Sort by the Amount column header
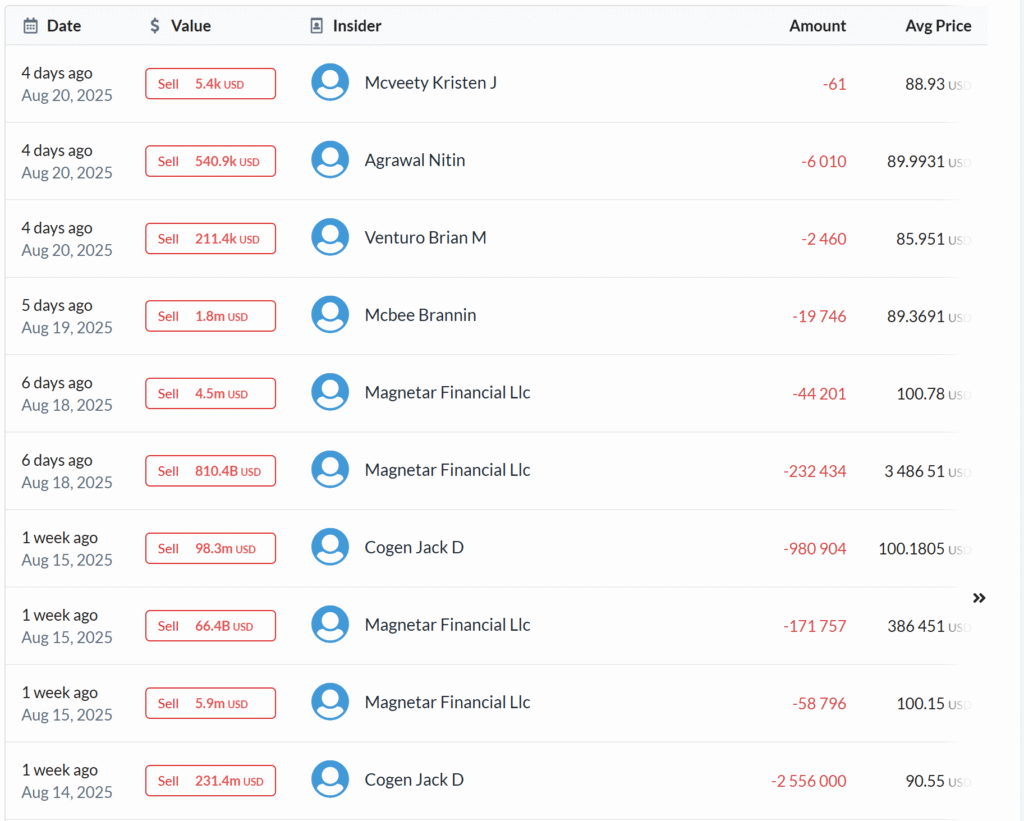This screenshot has width=1024, height=821. [x=817, y=26]
